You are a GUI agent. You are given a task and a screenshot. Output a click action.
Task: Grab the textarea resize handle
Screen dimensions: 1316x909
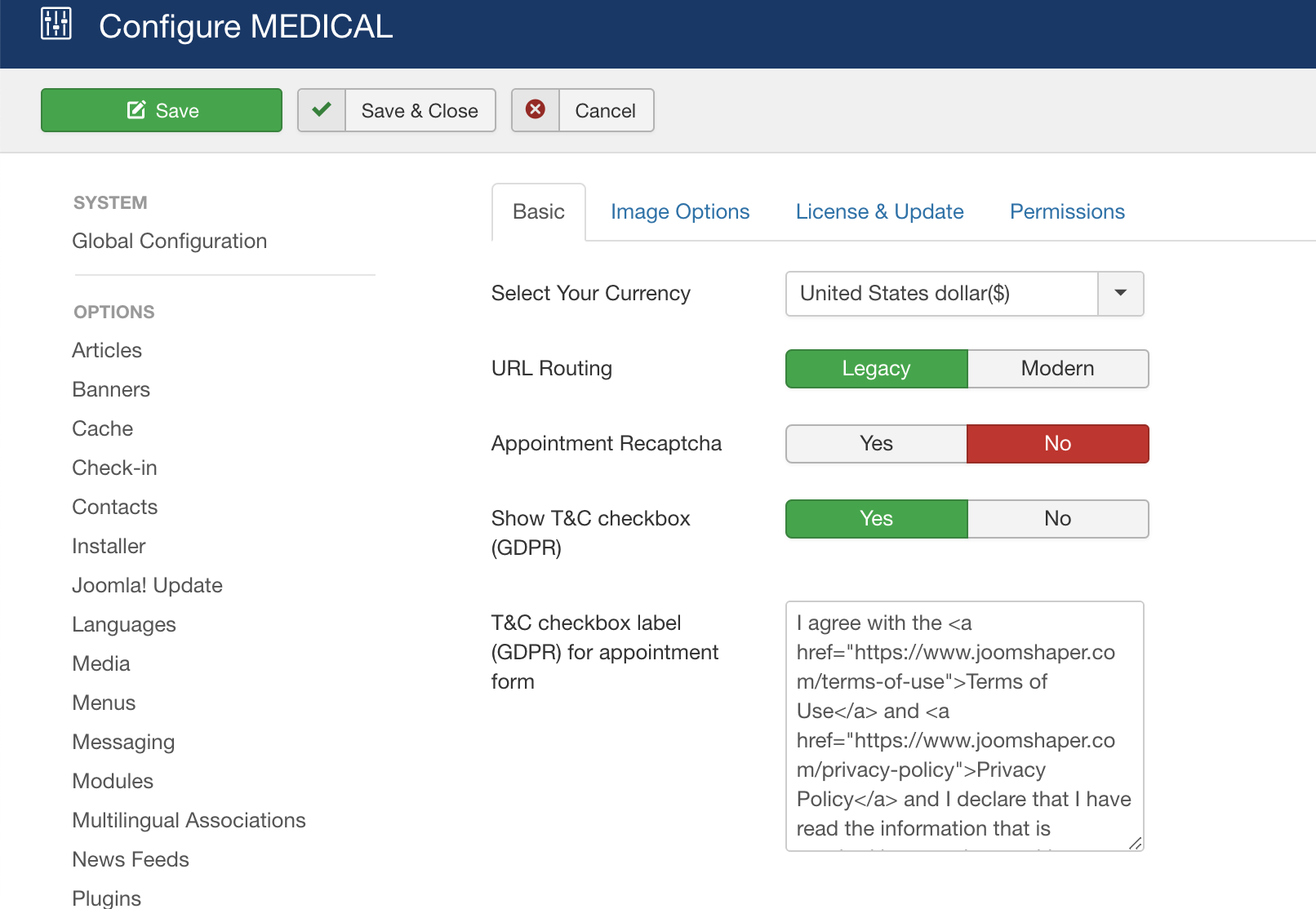pyautogui.click(x=1135, y=843)
